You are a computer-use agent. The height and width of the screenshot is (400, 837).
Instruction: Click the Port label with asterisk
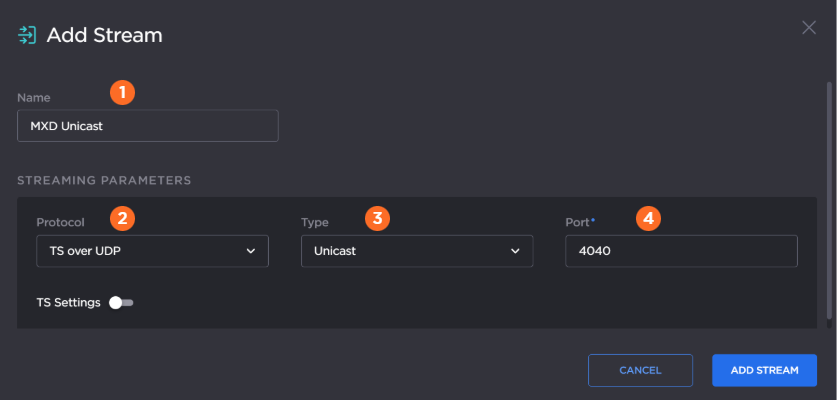point(580,221)
